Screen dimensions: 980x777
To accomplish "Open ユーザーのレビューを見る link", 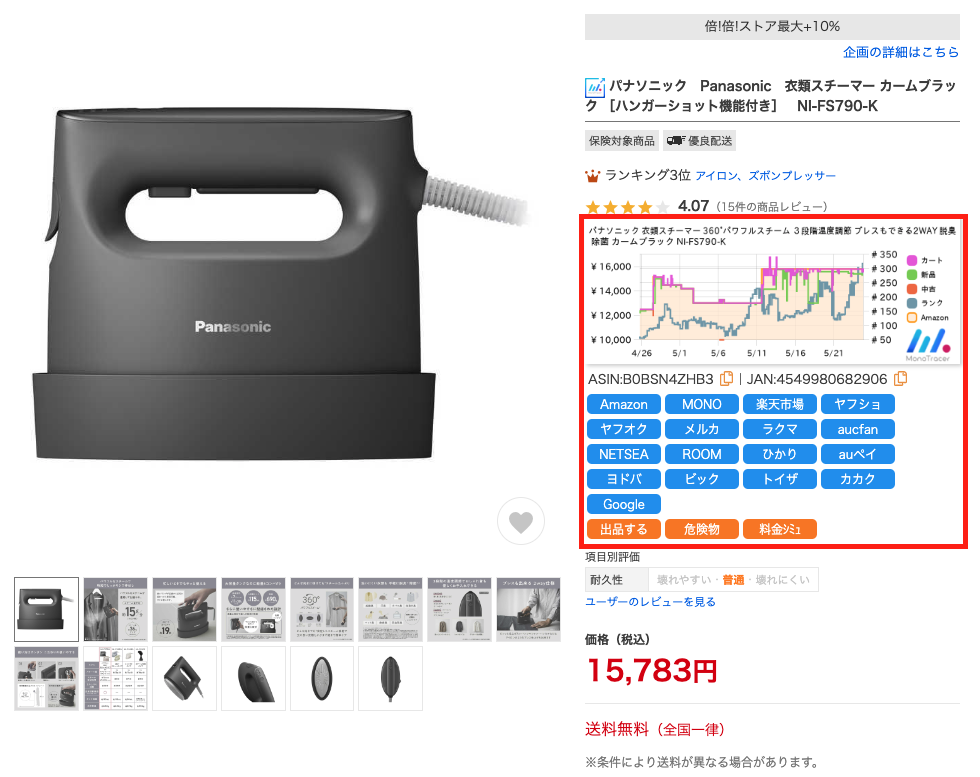I will tap(650, 602).
